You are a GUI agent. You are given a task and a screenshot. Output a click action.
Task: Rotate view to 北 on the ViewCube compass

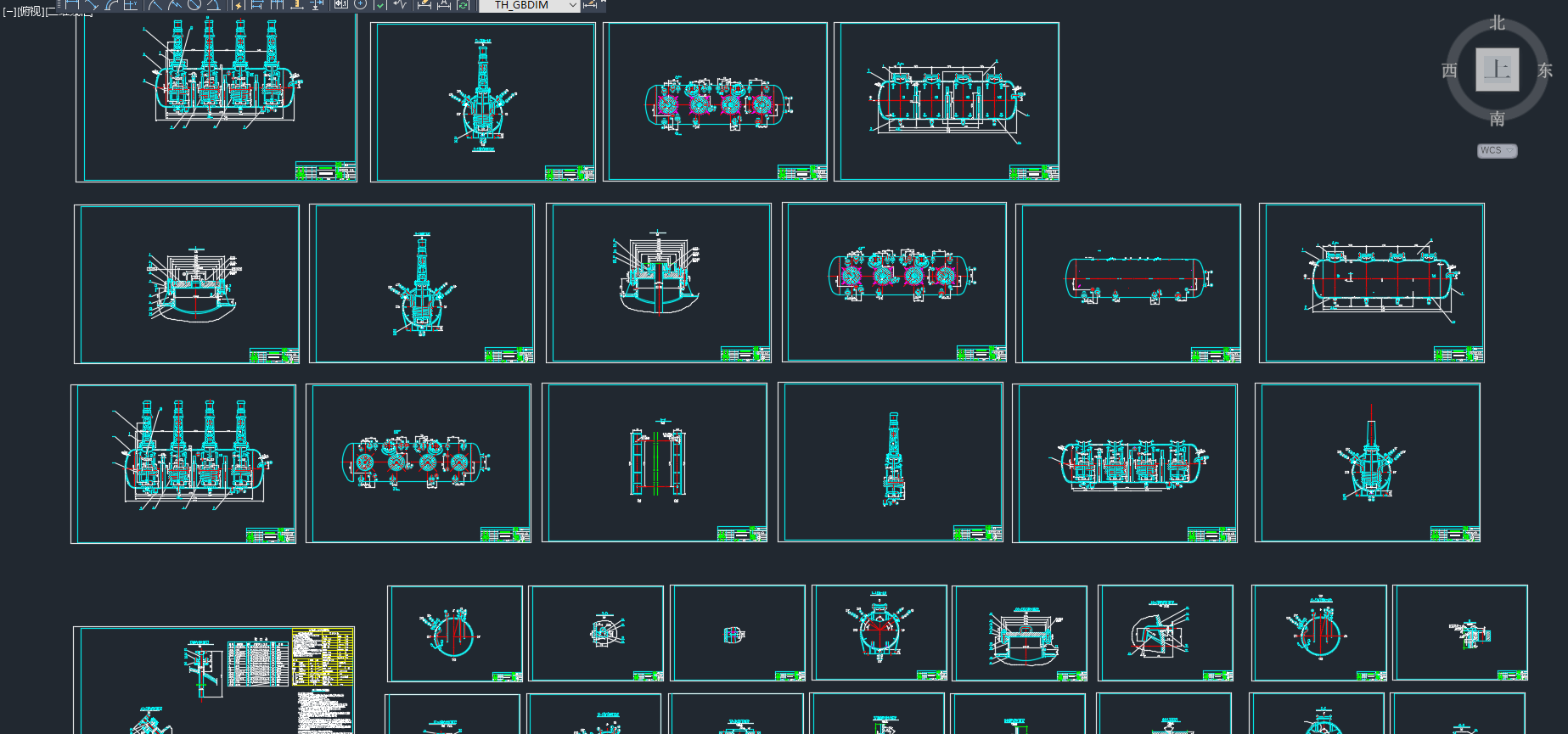point(1497,23)
